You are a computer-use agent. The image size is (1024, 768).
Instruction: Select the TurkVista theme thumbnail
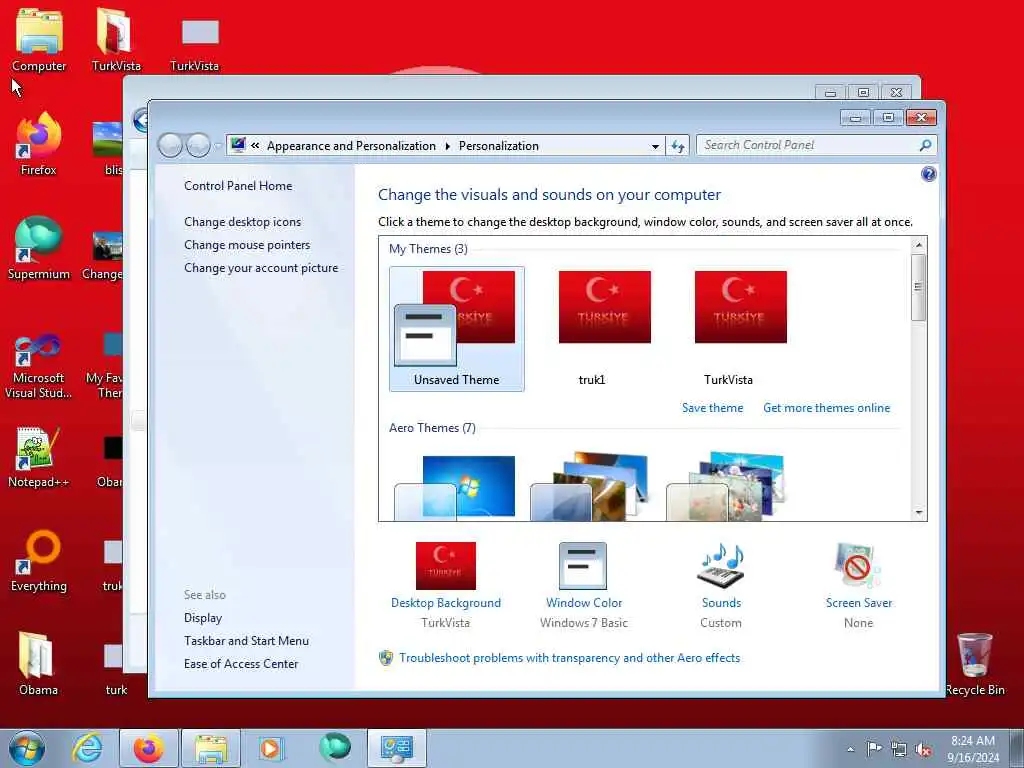click(x=740, y=328)
